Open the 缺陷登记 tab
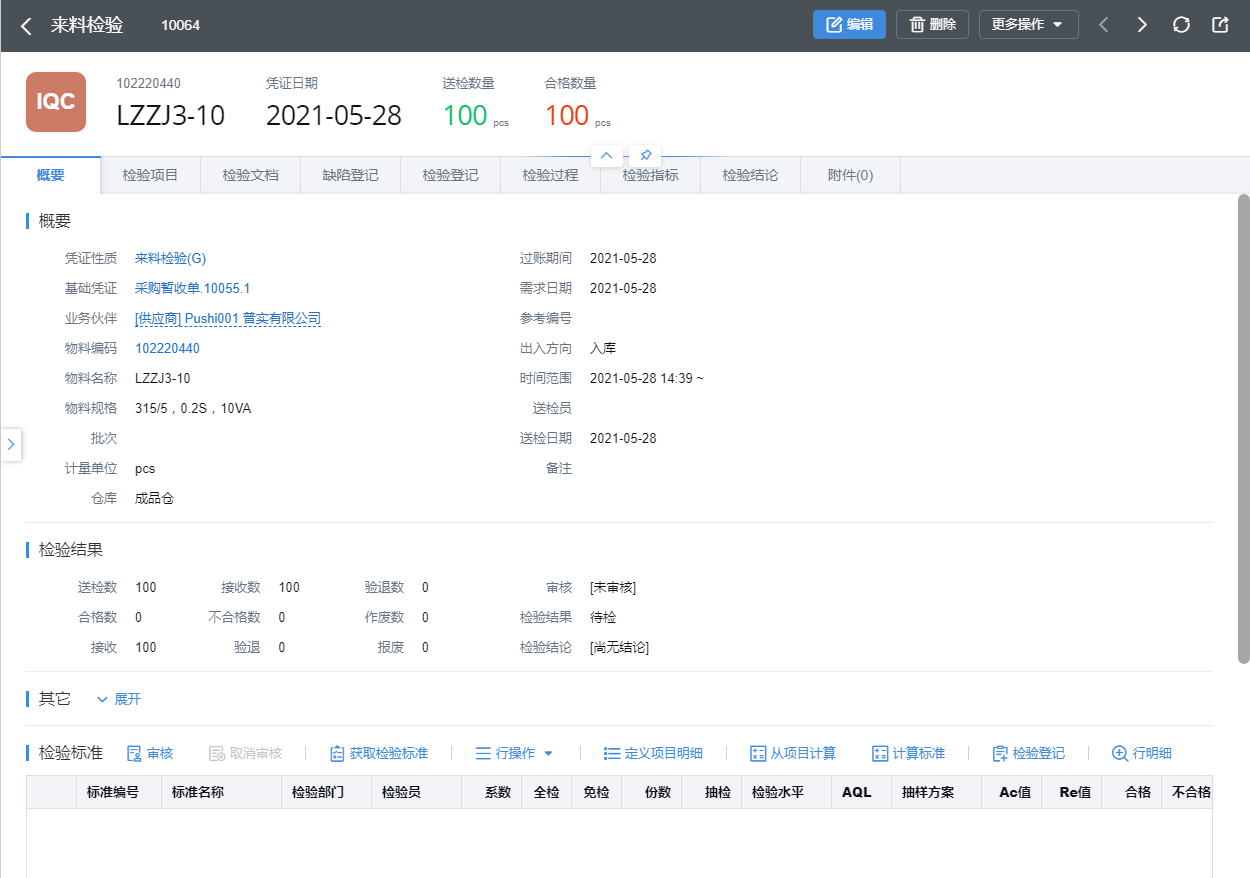The image size is (1250, 878). click(x=351, y=175)
